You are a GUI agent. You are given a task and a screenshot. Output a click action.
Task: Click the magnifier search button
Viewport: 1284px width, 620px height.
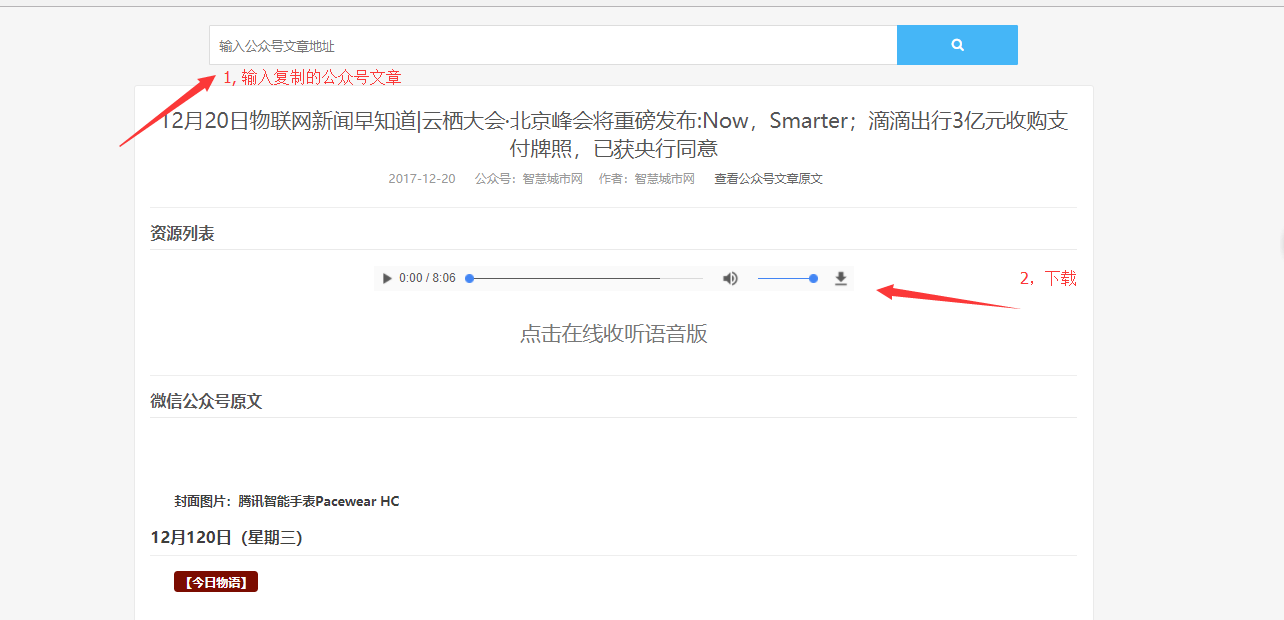[x=957, y=45]
